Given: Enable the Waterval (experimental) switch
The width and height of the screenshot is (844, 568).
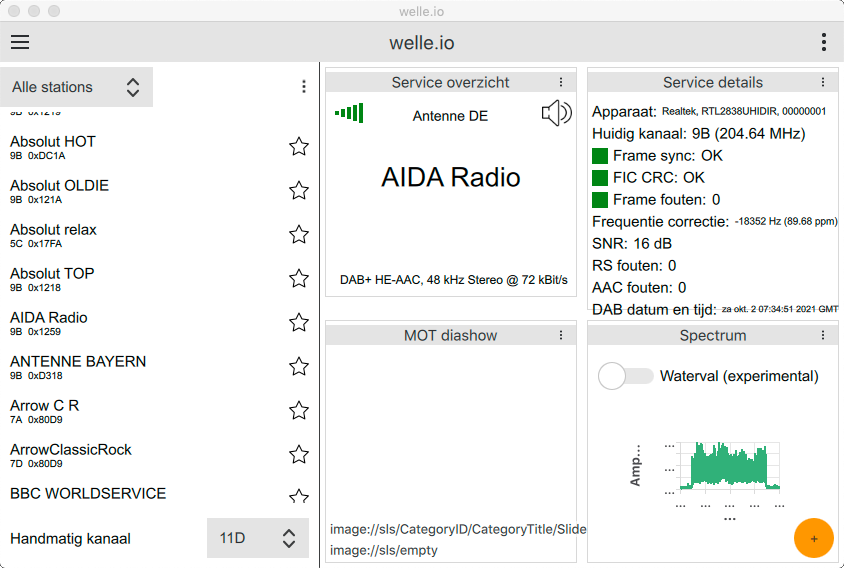Looking at the screenshot, I should [x=625, y=376].
